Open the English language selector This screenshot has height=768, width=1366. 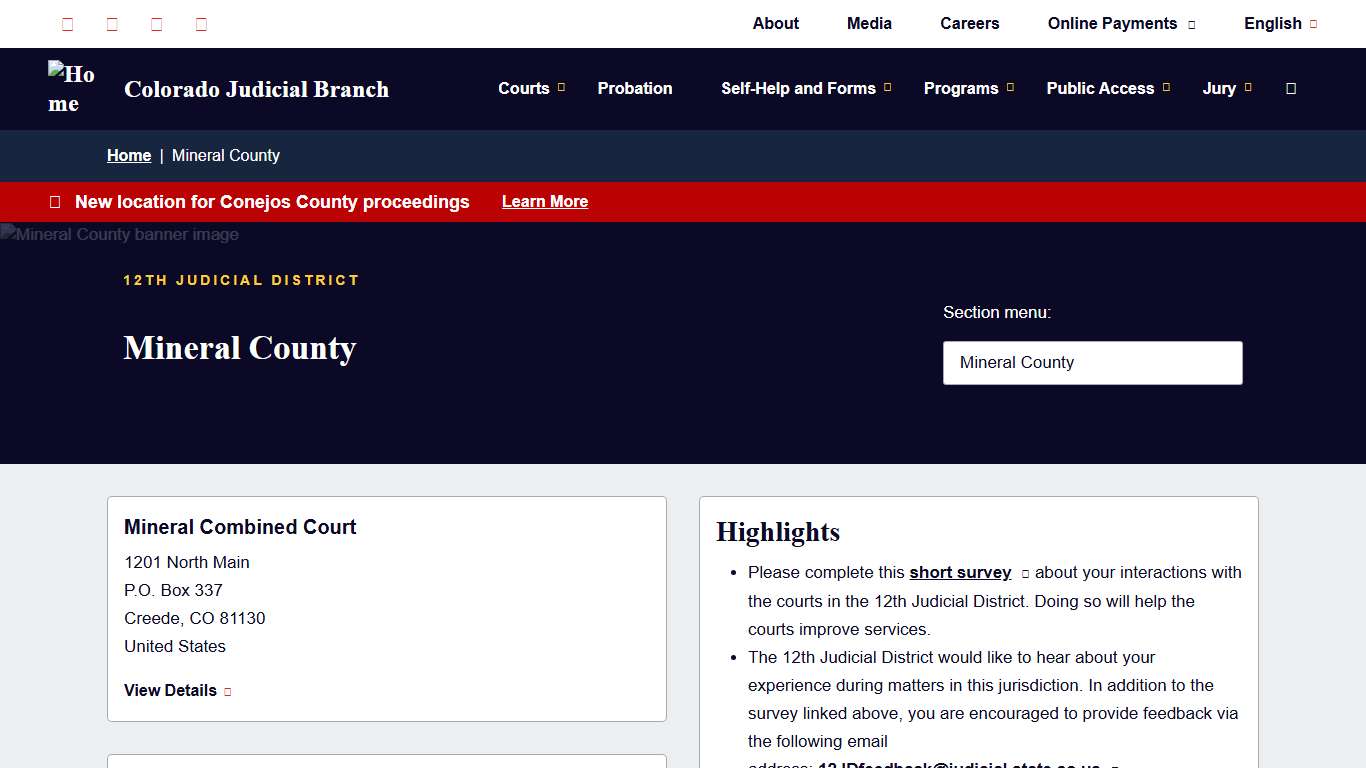pyautogui.click(x=1274, y=23)
